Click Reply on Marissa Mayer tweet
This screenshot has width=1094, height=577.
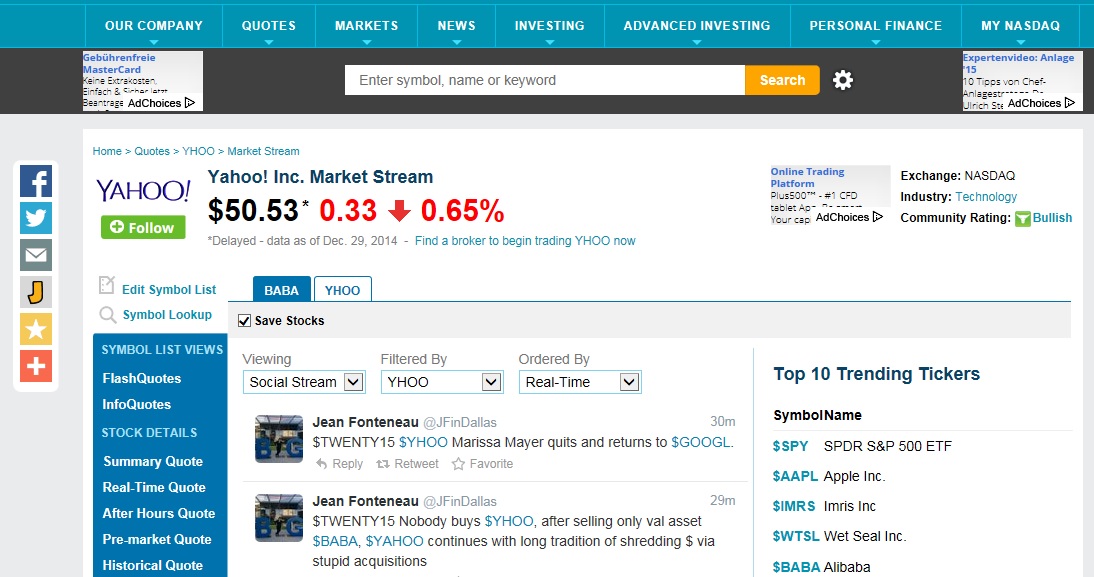340,464
